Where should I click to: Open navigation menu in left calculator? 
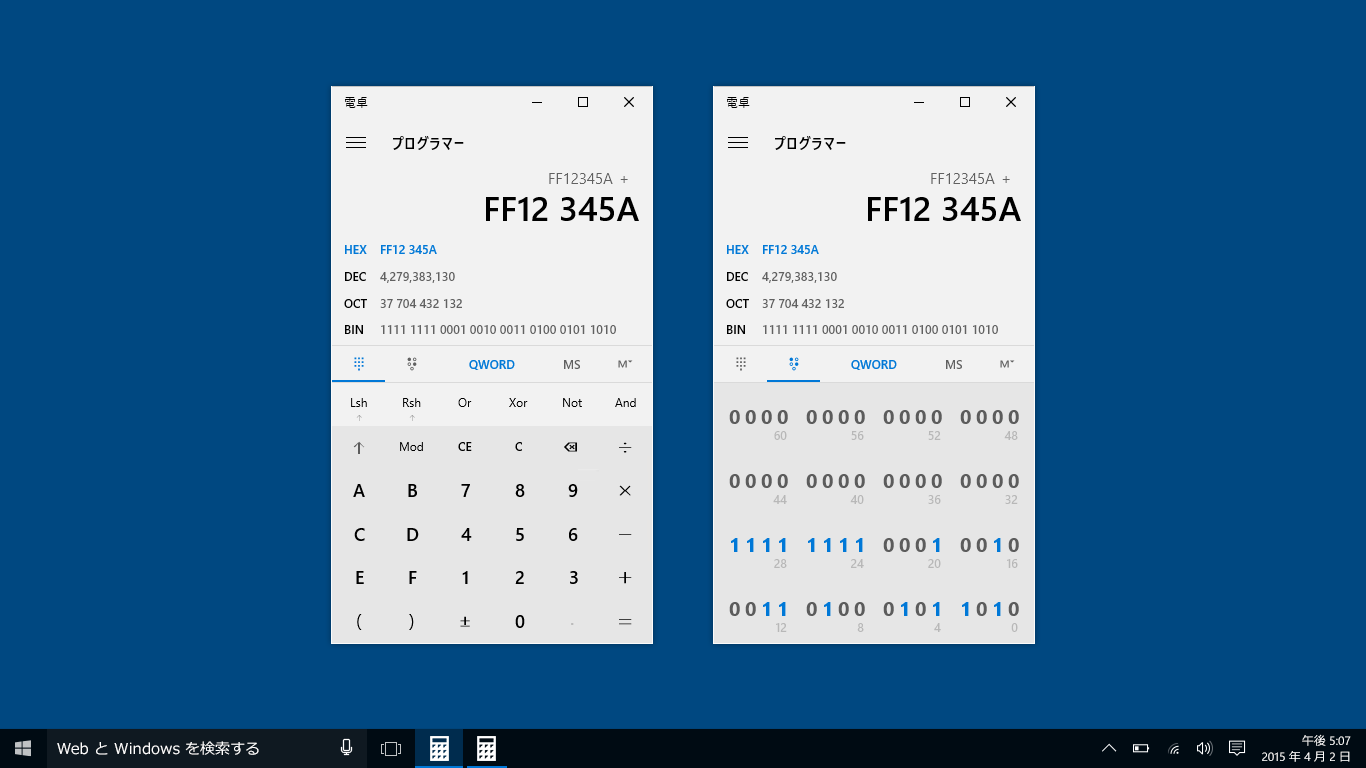point(356,142)
